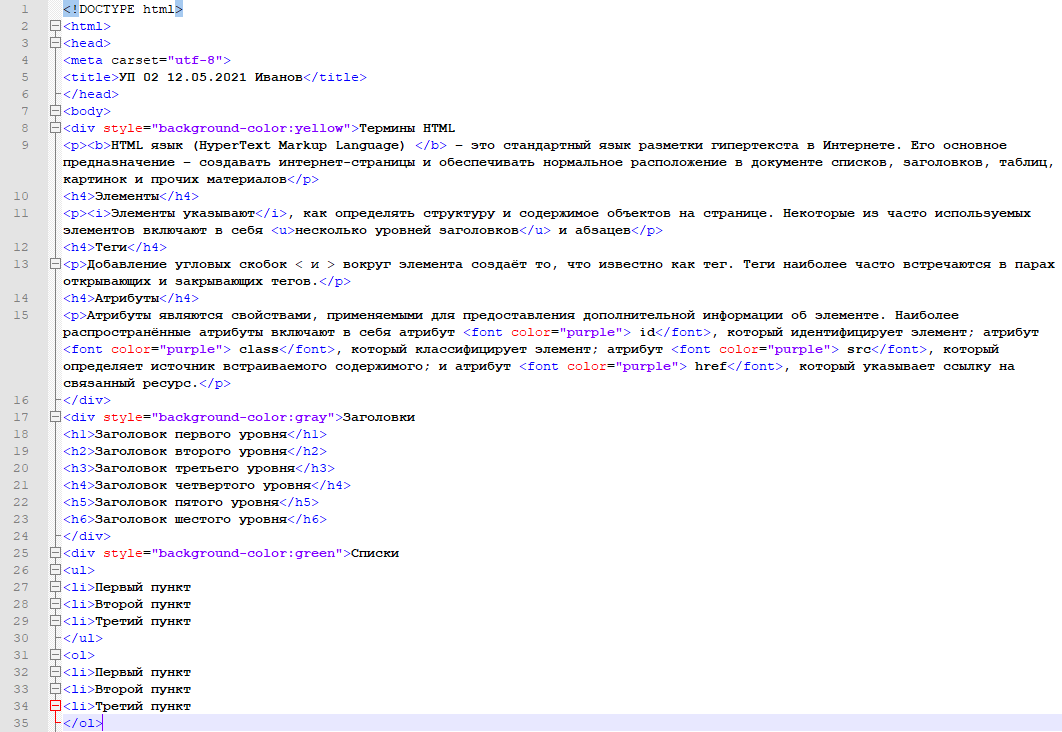Click the 'Заголовки' text on line 17
This screenshot has height=732, width=1062.
click(379, 417)
